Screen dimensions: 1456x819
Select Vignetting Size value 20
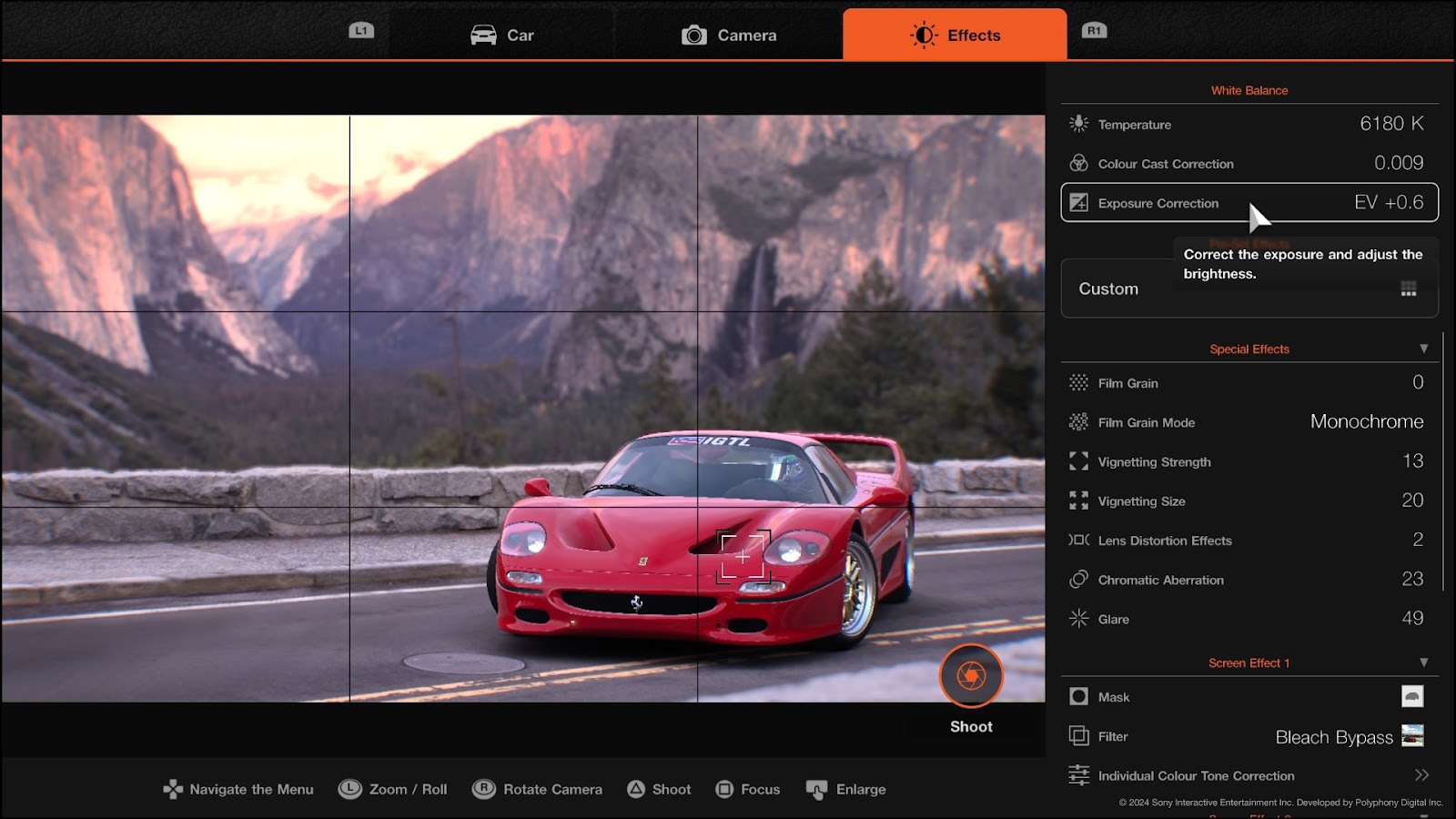(x=1412, y=500)
